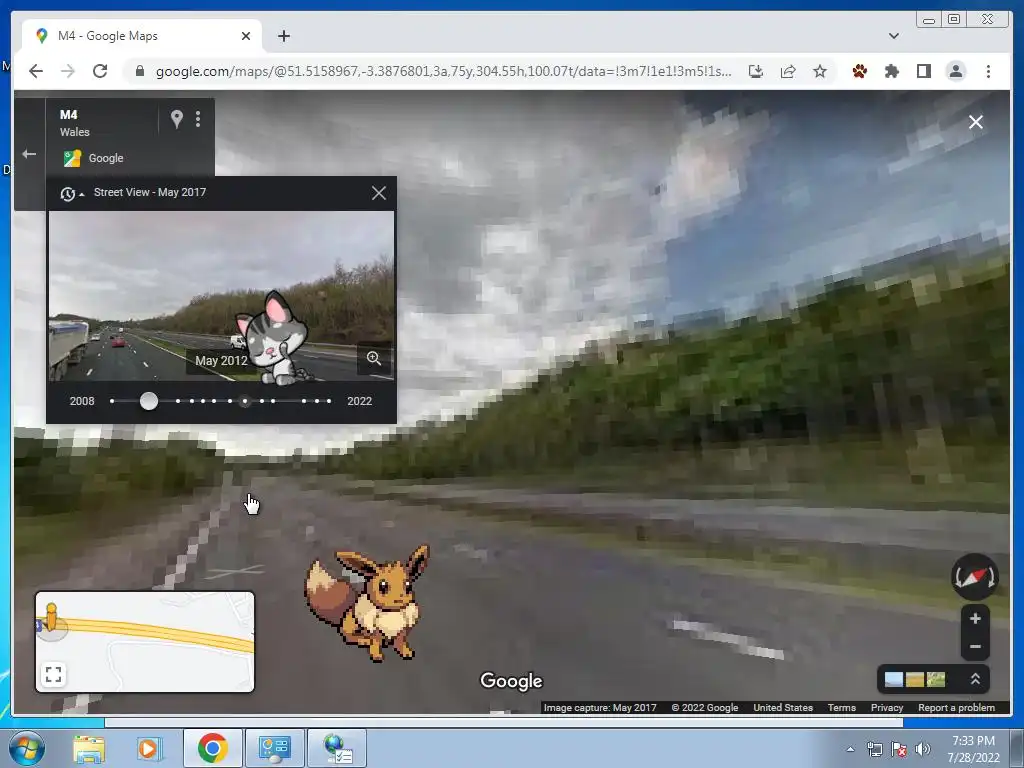
Task: Click the install app icon in address bar
Action: [756, 71]
